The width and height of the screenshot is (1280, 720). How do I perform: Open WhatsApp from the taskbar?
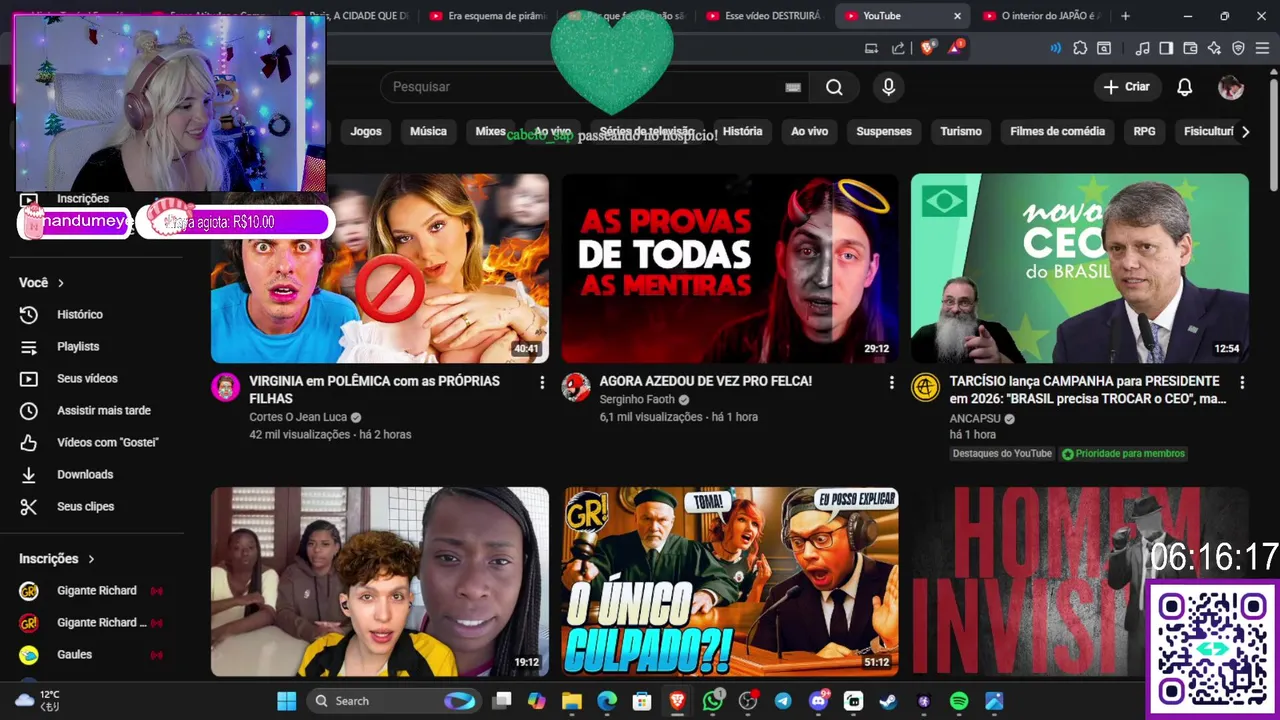(712, 701)
